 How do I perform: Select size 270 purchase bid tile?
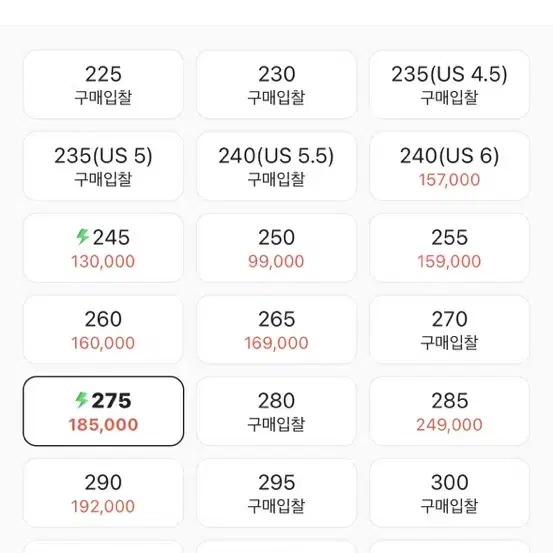point(449,330)
